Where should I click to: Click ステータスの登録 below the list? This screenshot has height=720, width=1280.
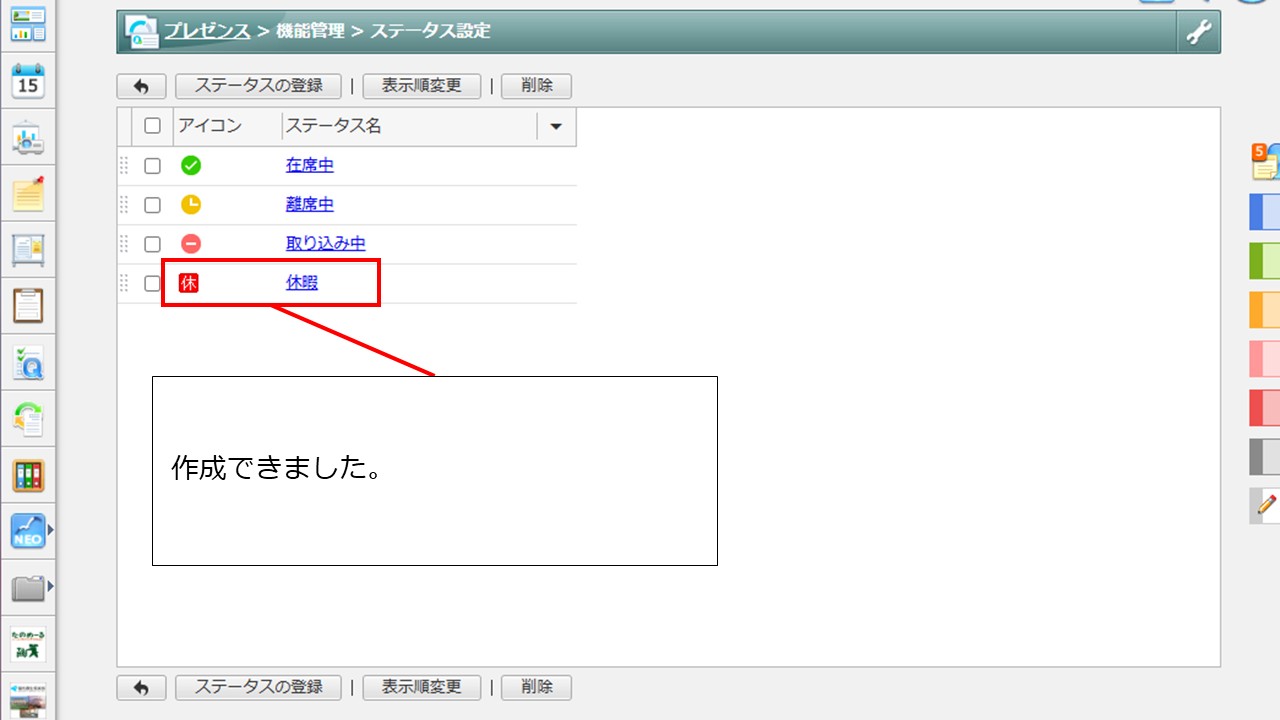258,688
